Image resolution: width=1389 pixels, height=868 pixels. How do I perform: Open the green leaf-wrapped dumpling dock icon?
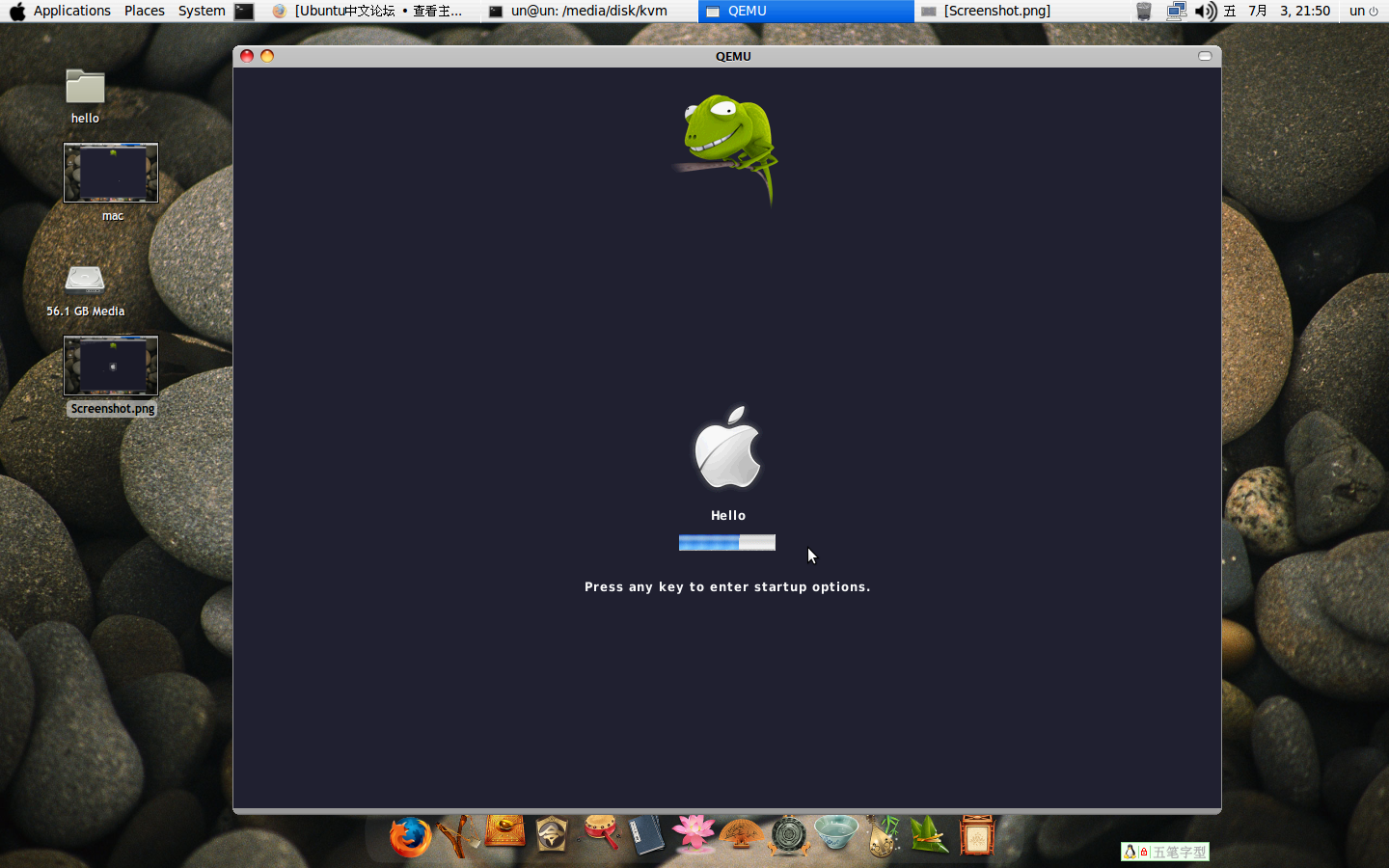(930, 835)
